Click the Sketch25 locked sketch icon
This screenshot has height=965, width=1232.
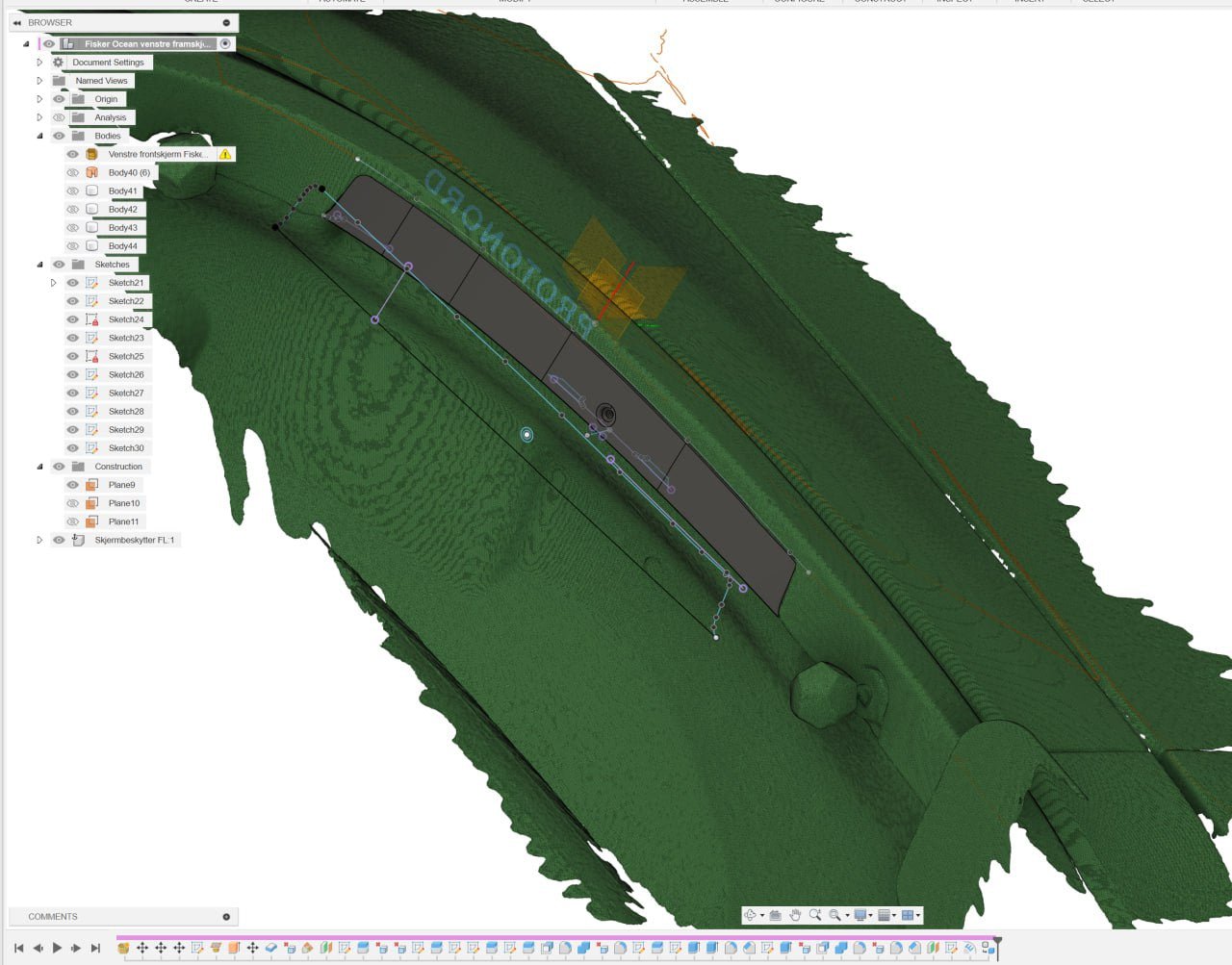click(x=92, y=356)
